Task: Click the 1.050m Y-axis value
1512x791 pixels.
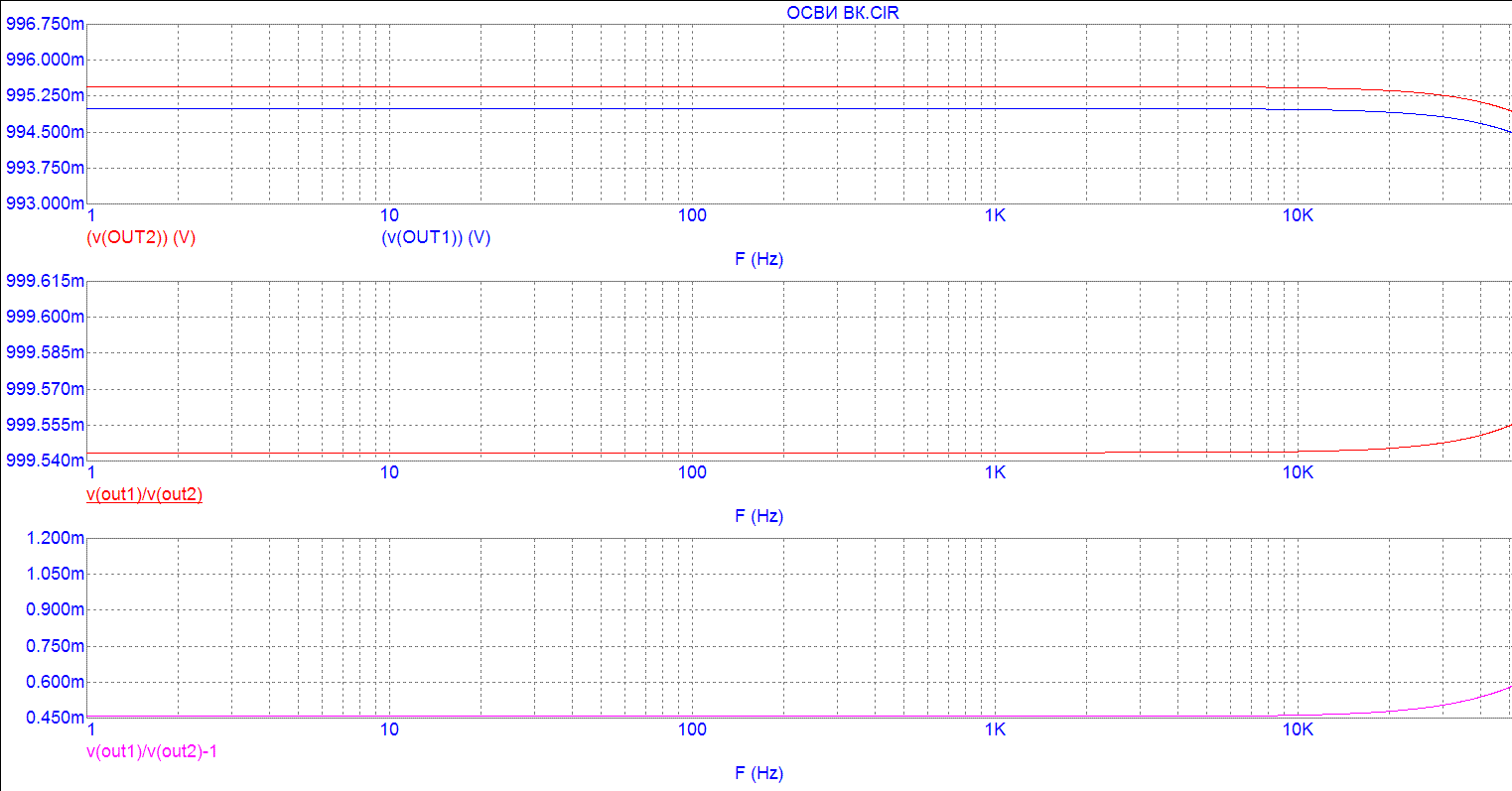Action: pos(57,574)
